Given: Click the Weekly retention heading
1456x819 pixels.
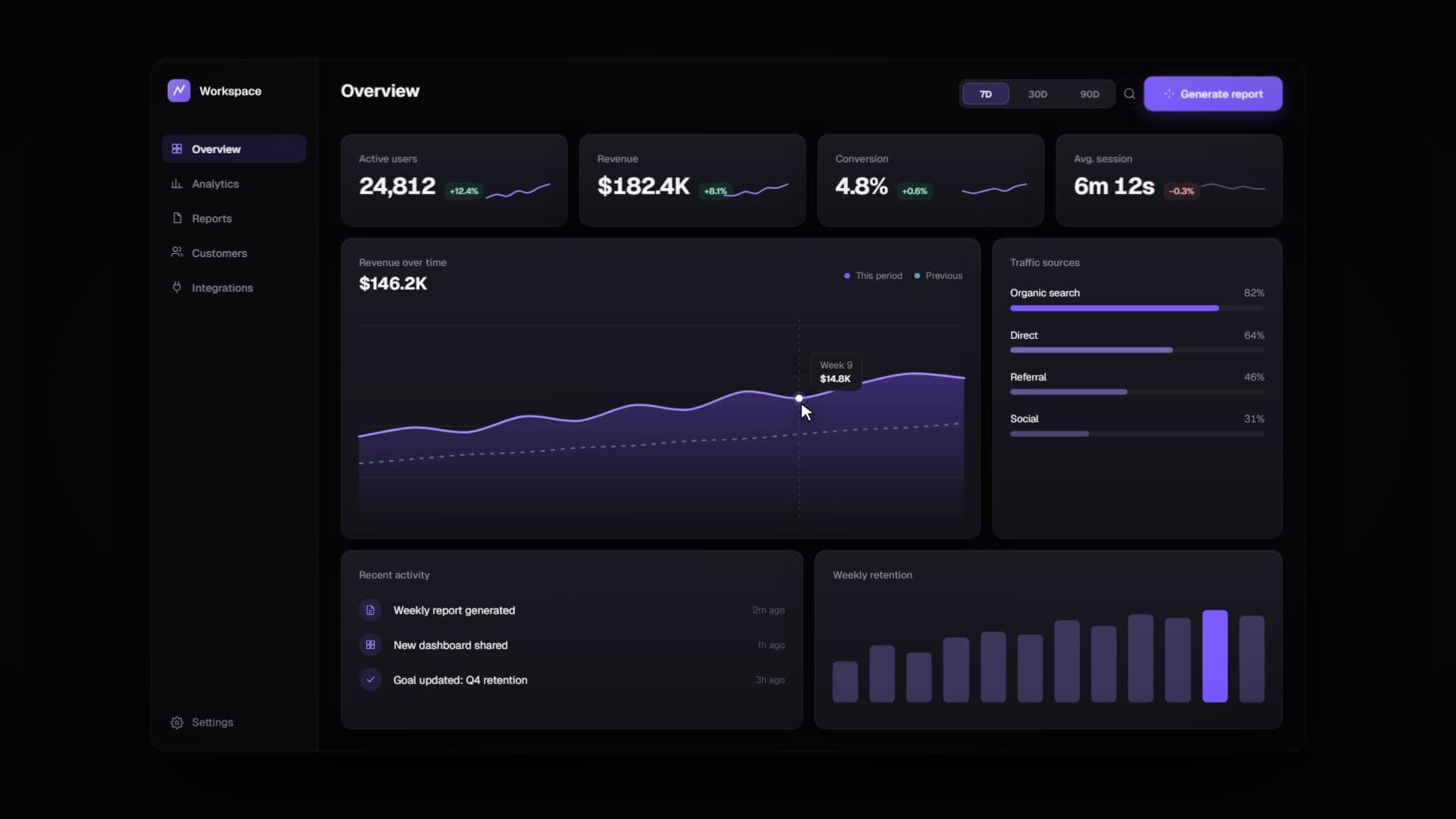Looking at the screenshot, I should coord(872,575).
